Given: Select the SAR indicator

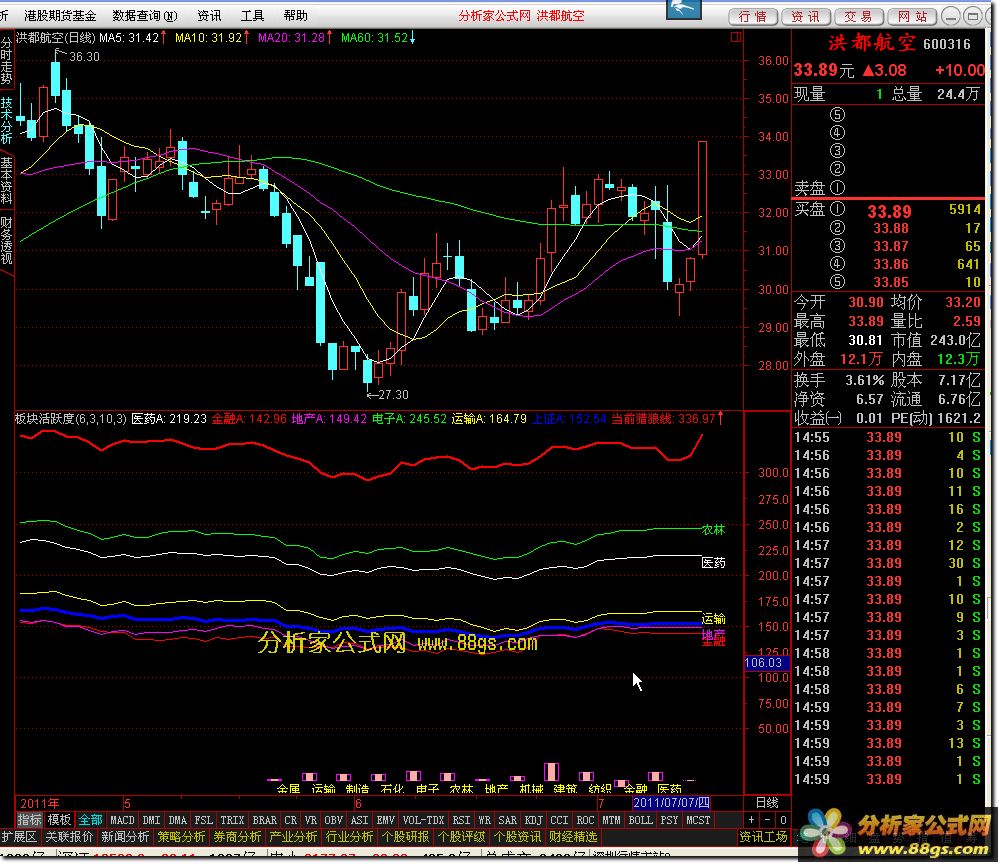Looking at the screenshot, I should [x=508, y=820].
